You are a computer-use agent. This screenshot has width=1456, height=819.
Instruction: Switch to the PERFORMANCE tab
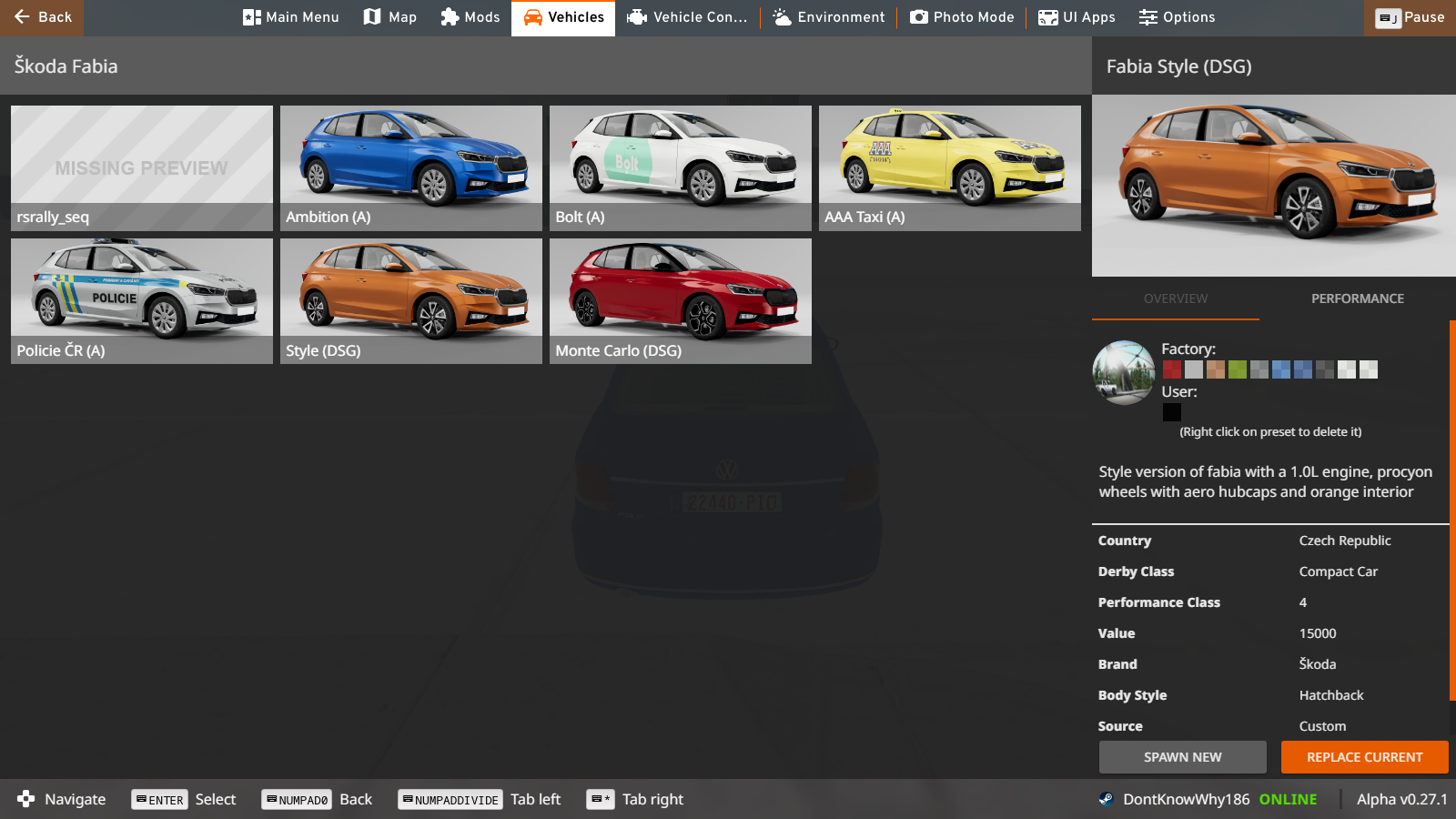click(1358, 298)
